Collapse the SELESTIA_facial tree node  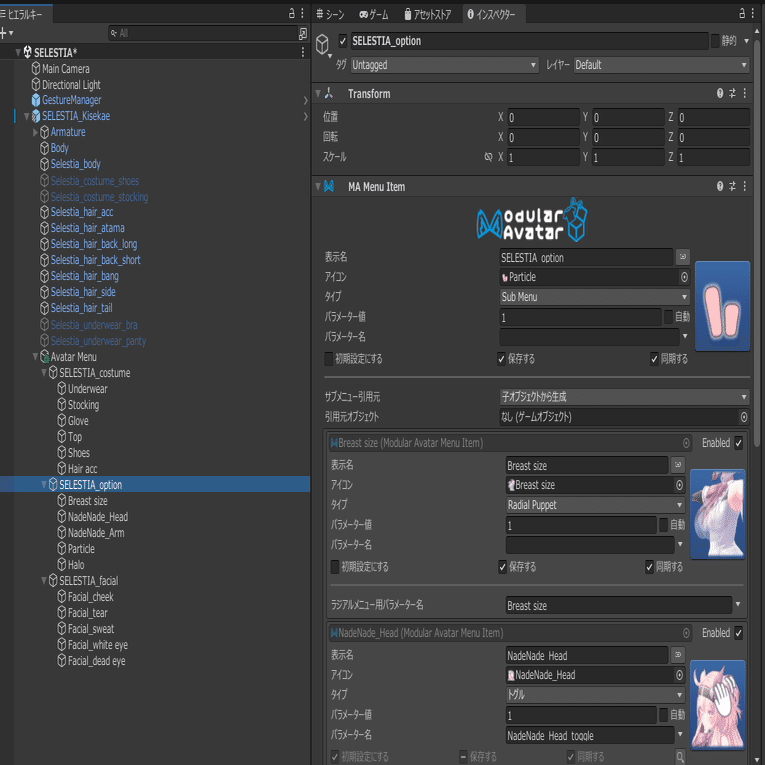pos(44,581)
